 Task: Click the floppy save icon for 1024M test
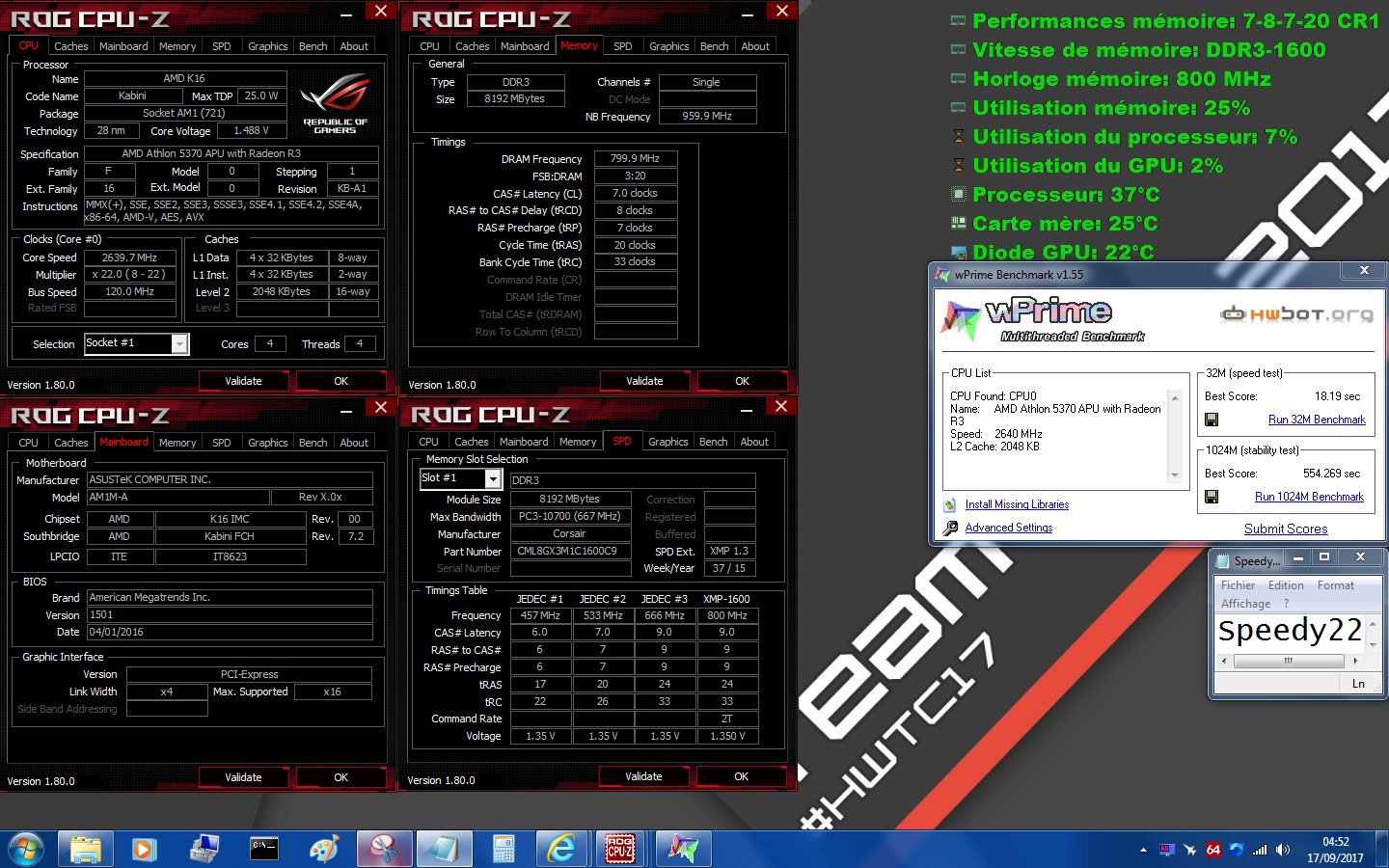(1212, 497)
